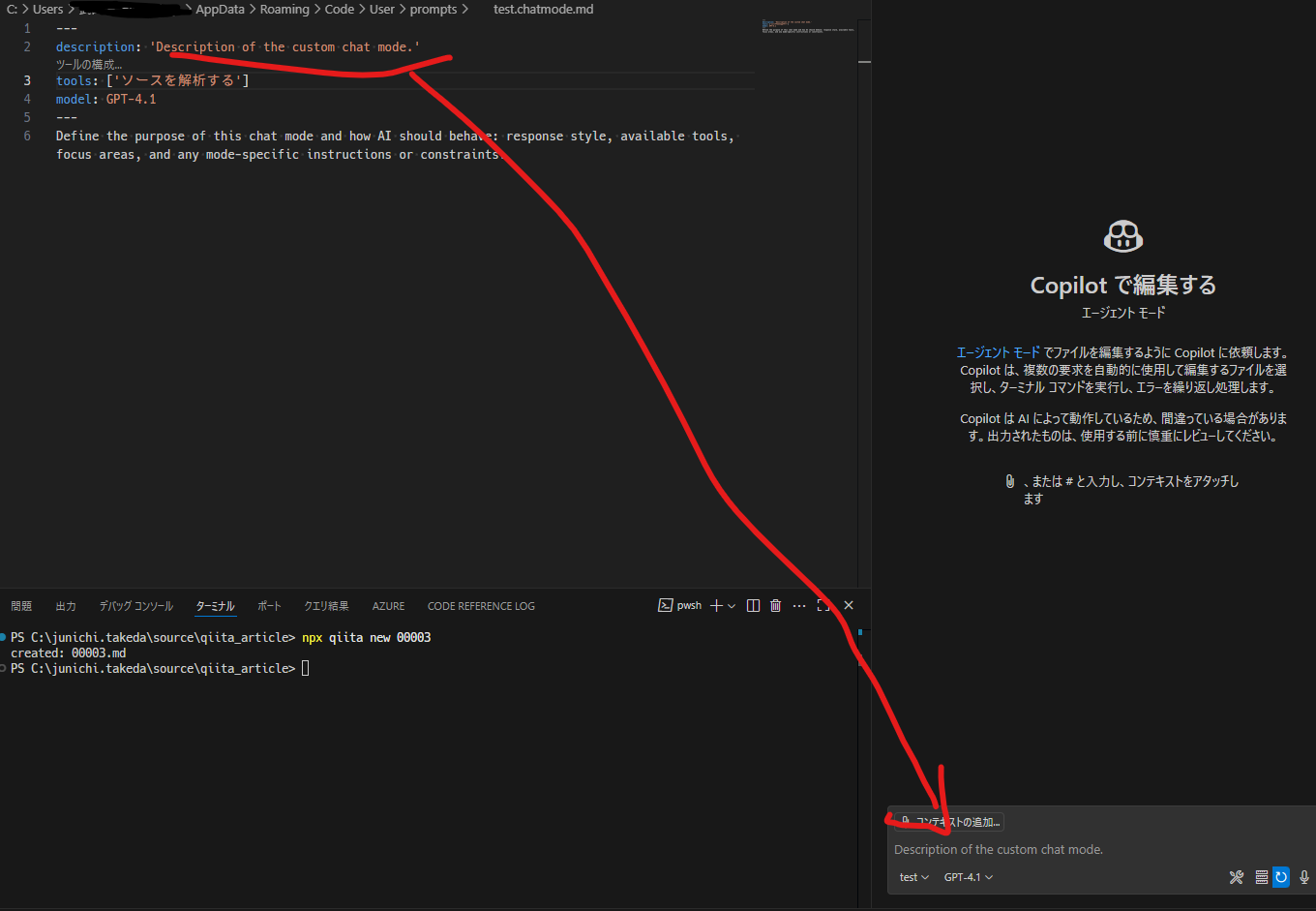Click the blue circular arrow icon in chat input

point(1281,877)
